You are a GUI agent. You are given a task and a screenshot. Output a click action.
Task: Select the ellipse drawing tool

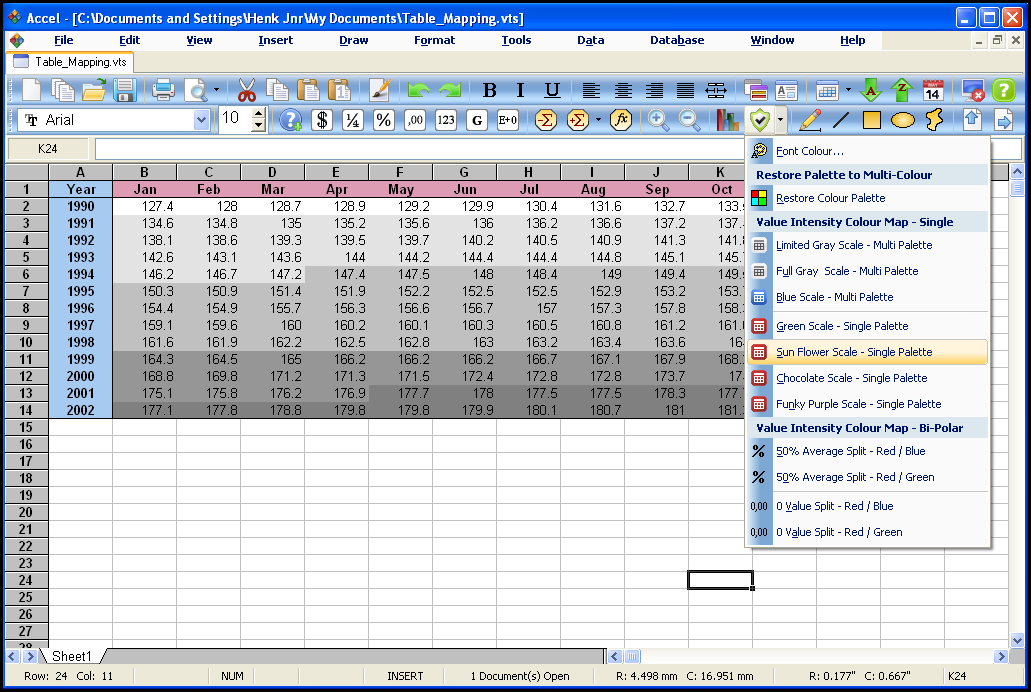tap(903, 120)
